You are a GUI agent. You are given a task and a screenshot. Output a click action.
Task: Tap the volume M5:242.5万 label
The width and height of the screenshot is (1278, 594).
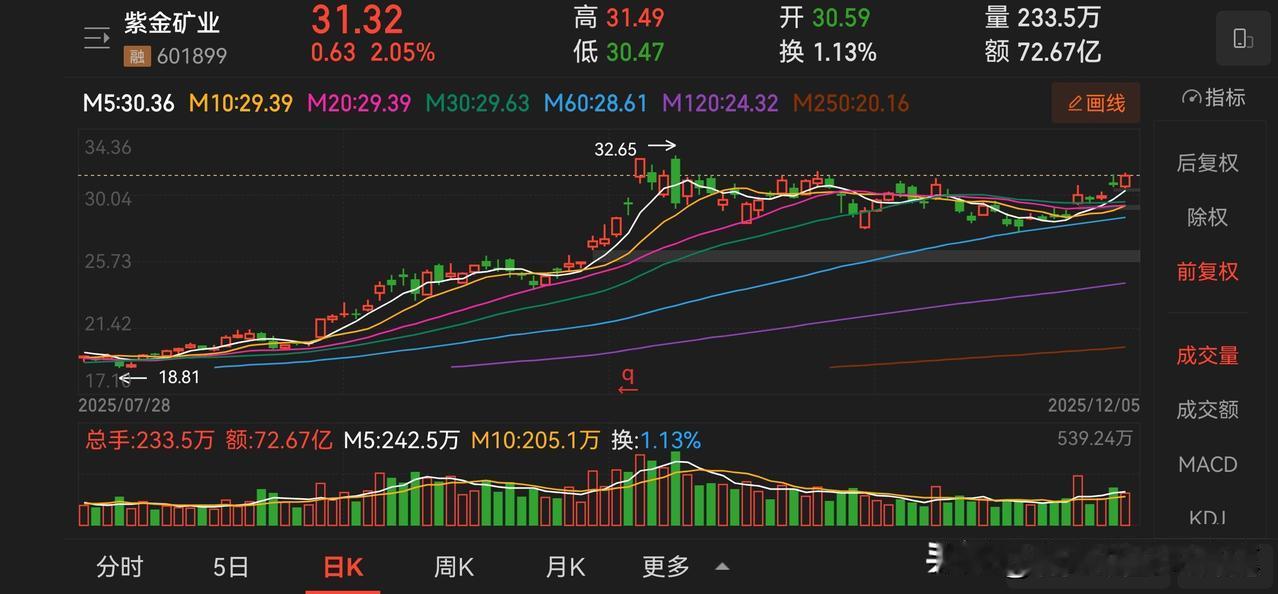tap(402, 440)
